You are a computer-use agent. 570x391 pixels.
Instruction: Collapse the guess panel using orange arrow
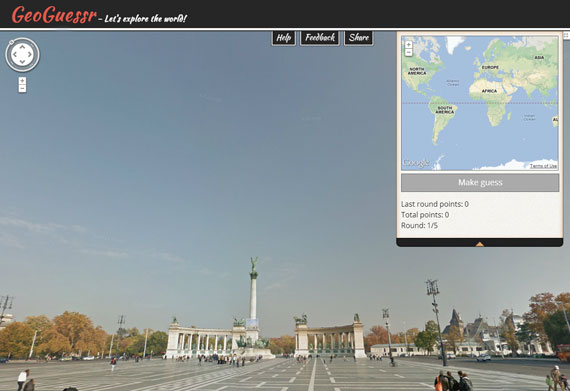pos(479,244)
